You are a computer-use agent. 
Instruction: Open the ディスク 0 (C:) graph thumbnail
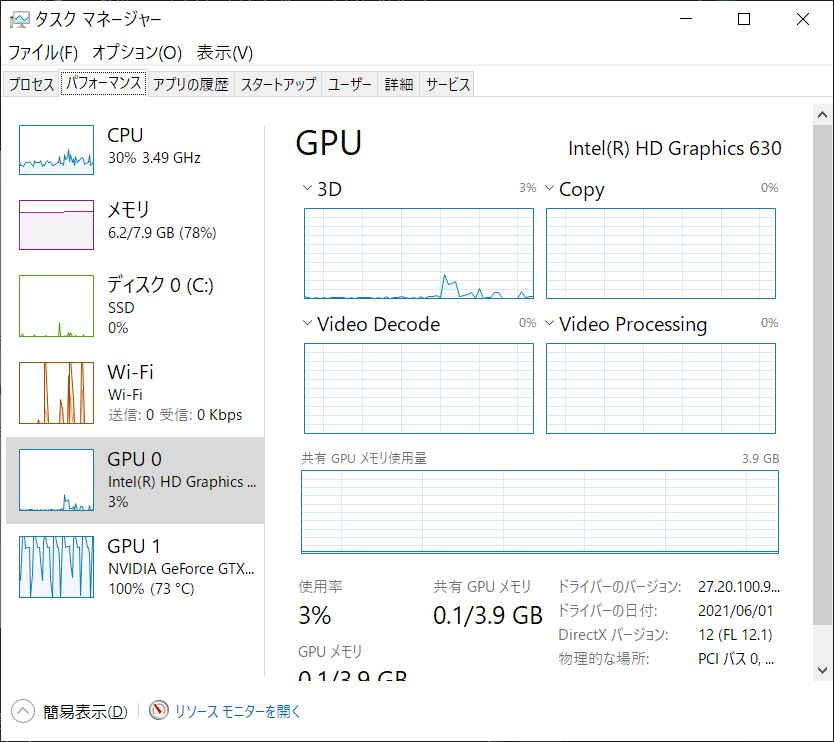point(56,306)
